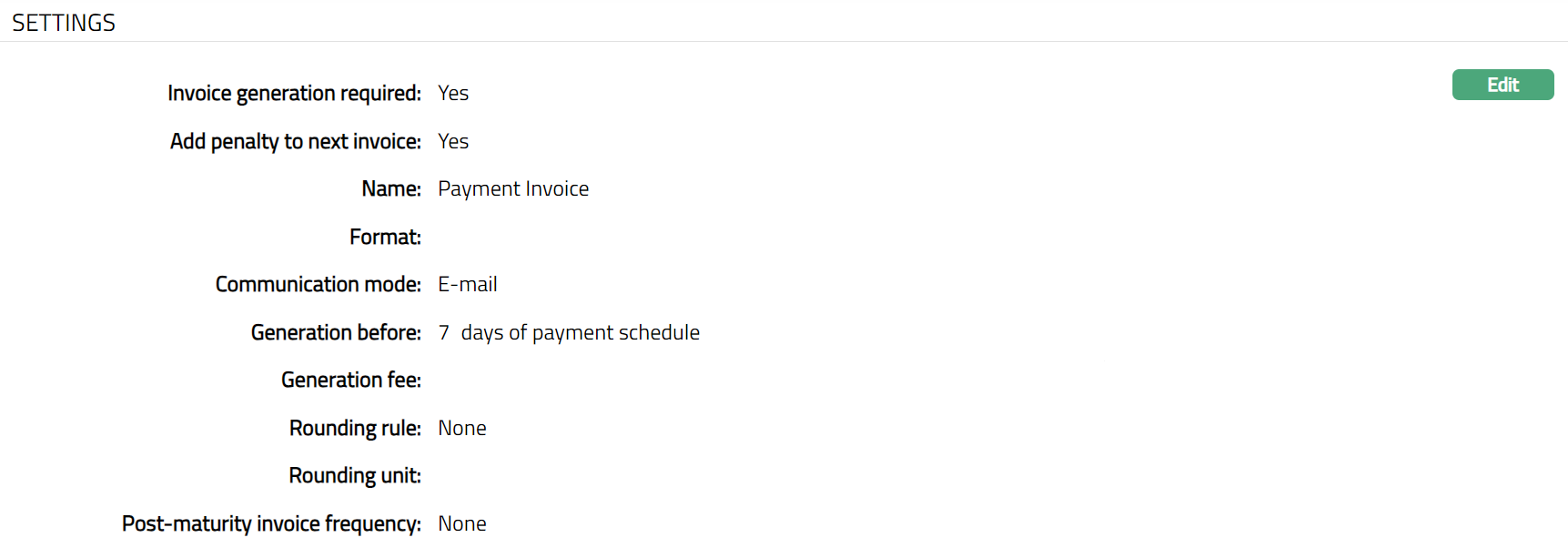Click the 'Payment Invoice' name value

point(513,188)
